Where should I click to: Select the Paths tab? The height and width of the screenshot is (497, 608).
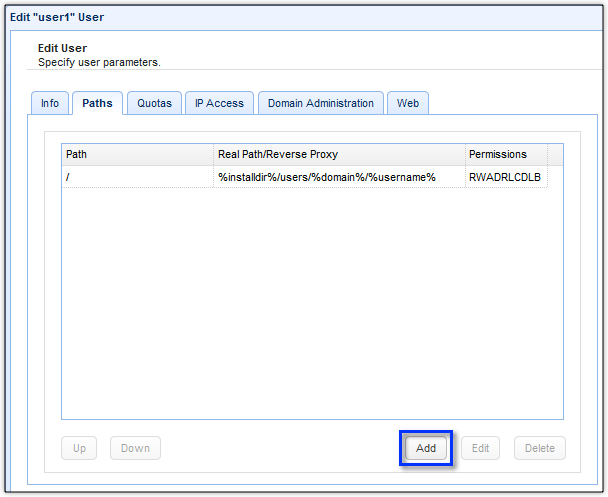pos(97,103)
